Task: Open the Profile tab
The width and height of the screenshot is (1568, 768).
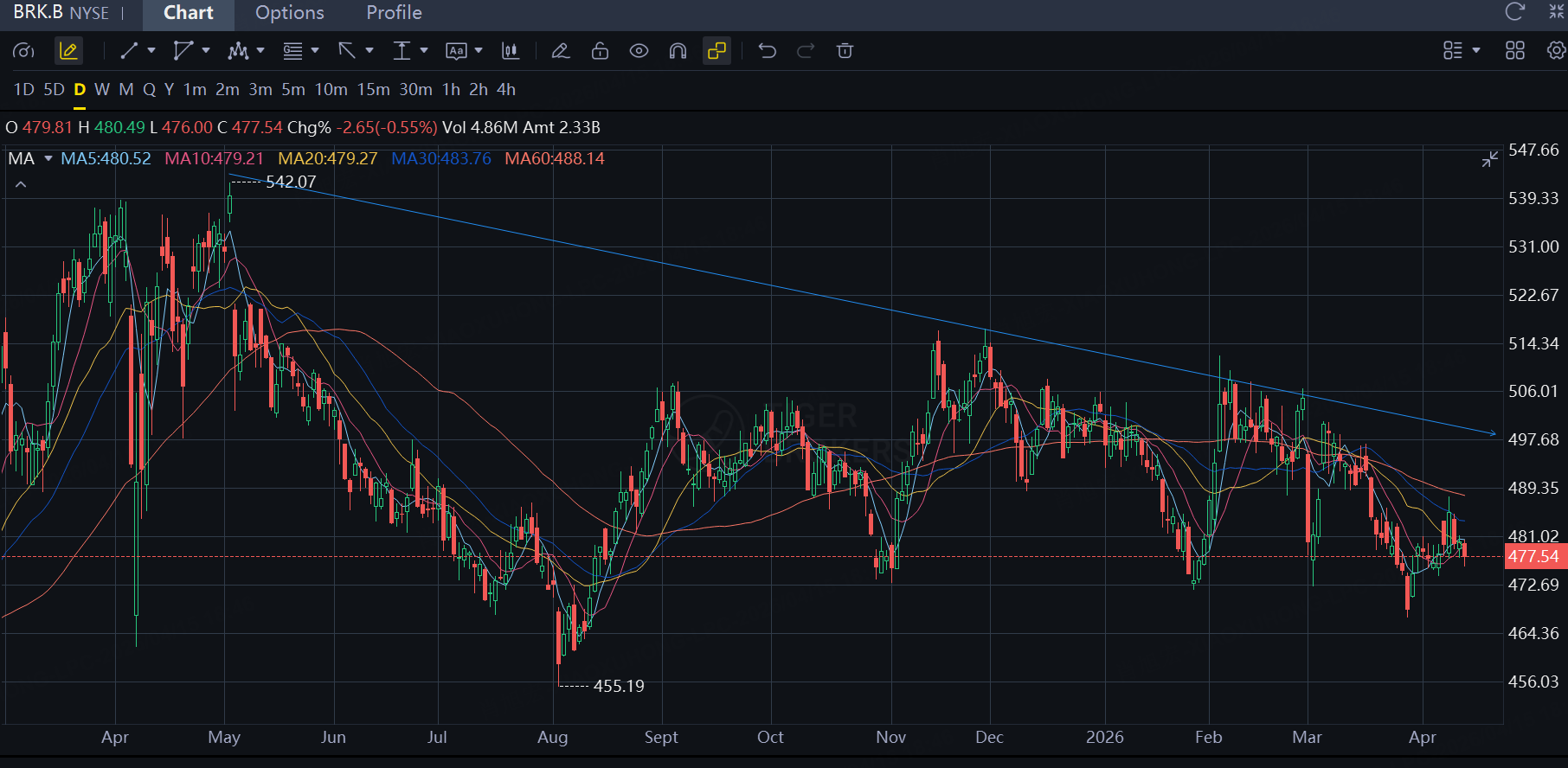Action: pyautogui.click(x=394, y=13)
